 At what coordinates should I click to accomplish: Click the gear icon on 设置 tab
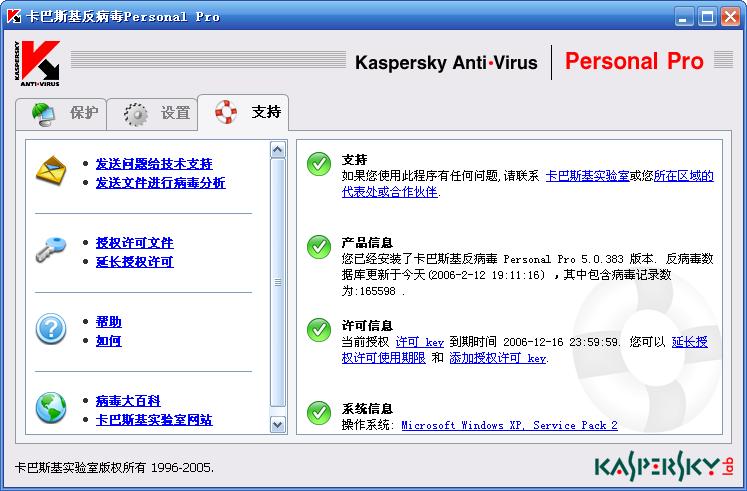click(136, 114)
